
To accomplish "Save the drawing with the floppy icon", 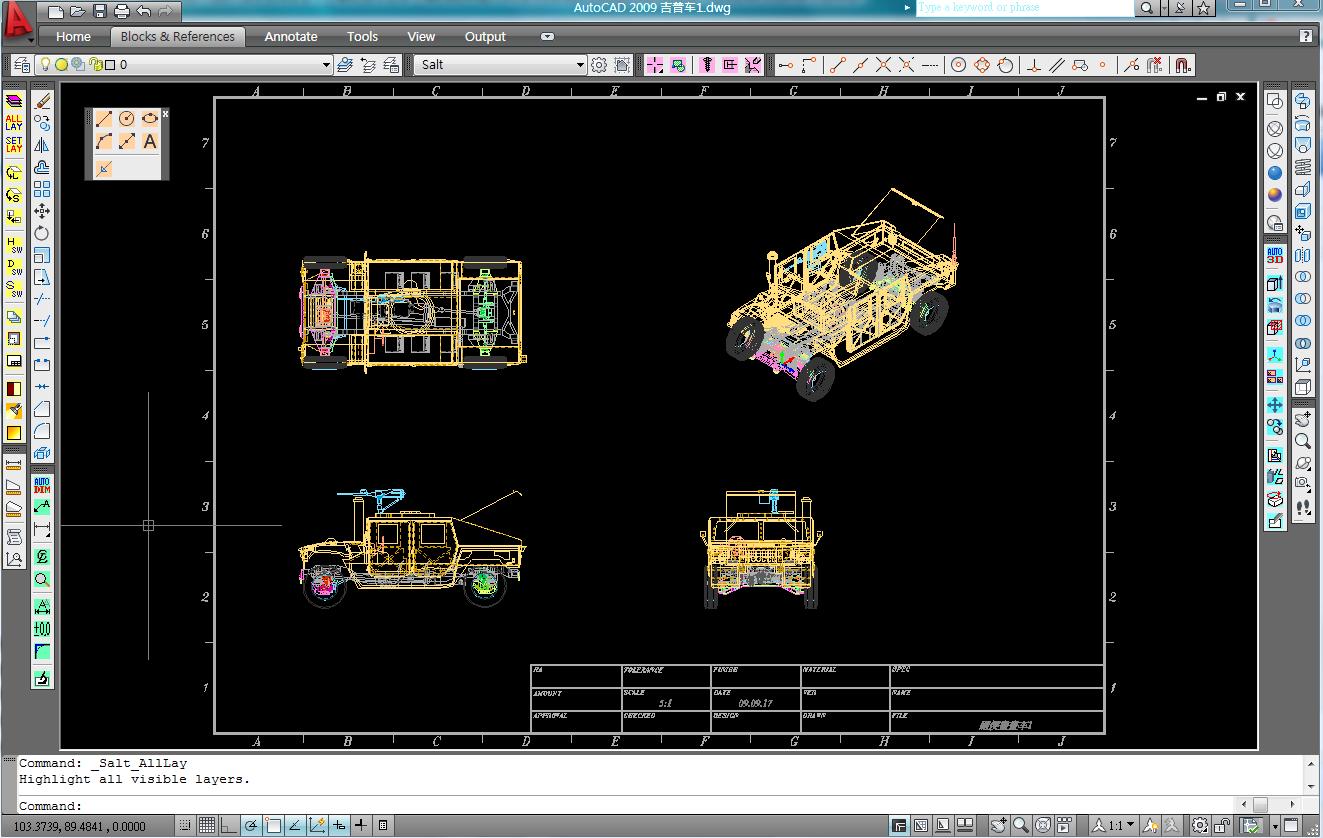I will click(99, 11).
